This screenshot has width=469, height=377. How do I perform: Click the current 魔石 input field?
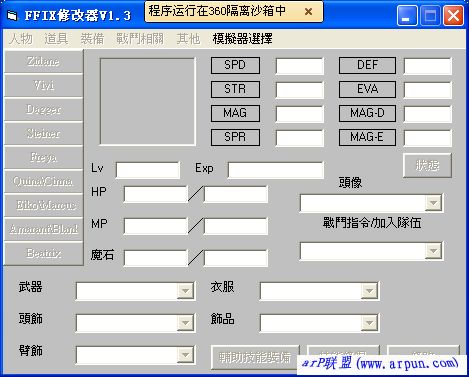pyautogui.click(x=156, y=258)
